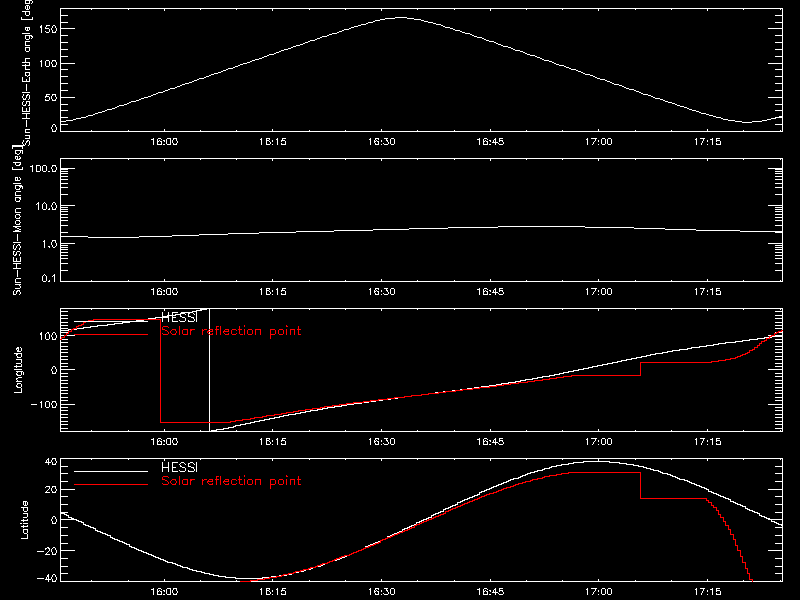This screenshot has width=800, height=600.
Task: Select Solar reflection point legend in Latitude plot
Action: point(231,481)
